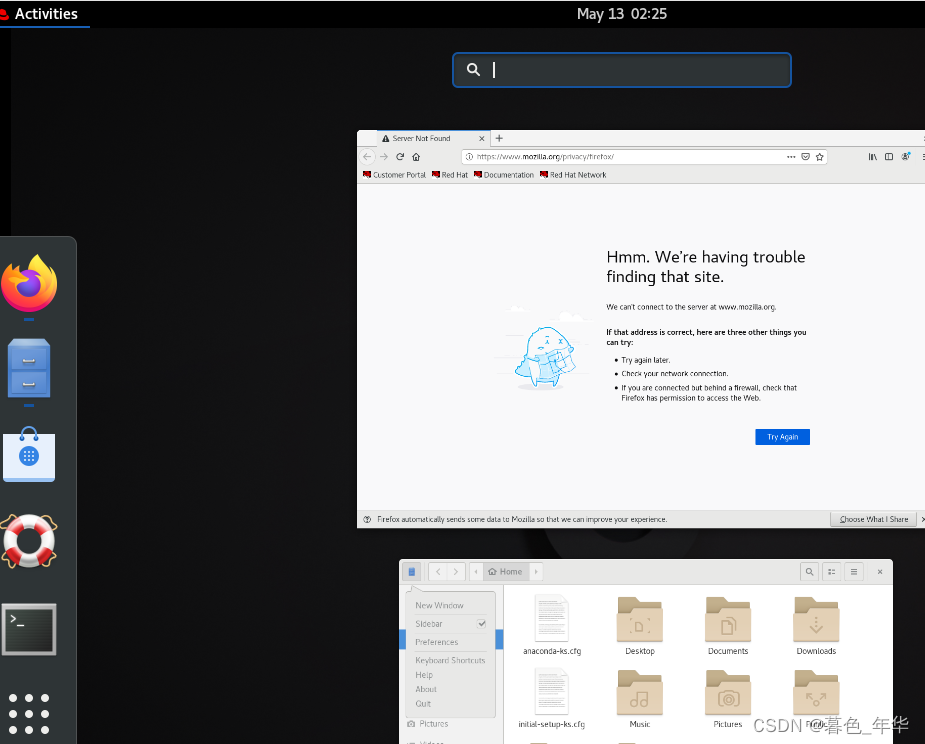The image size is (925, 744).
Task: Show site information icon in URL bar
Action: click(x=469, y=157)
